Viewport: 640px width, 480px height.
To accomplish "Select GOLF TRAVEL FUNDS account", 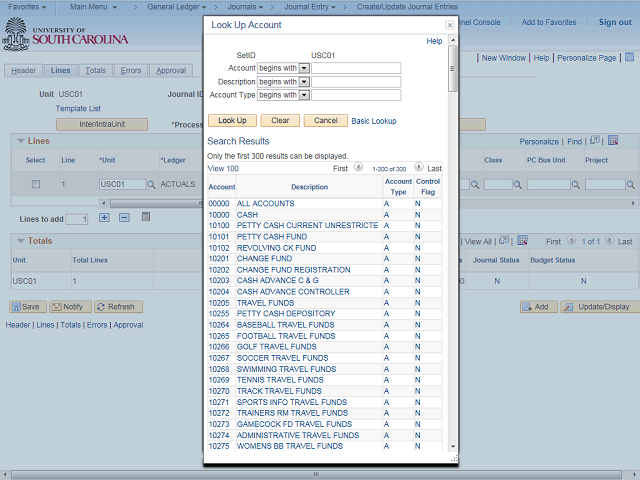I will pyautogui.click(x=277, y=347).
